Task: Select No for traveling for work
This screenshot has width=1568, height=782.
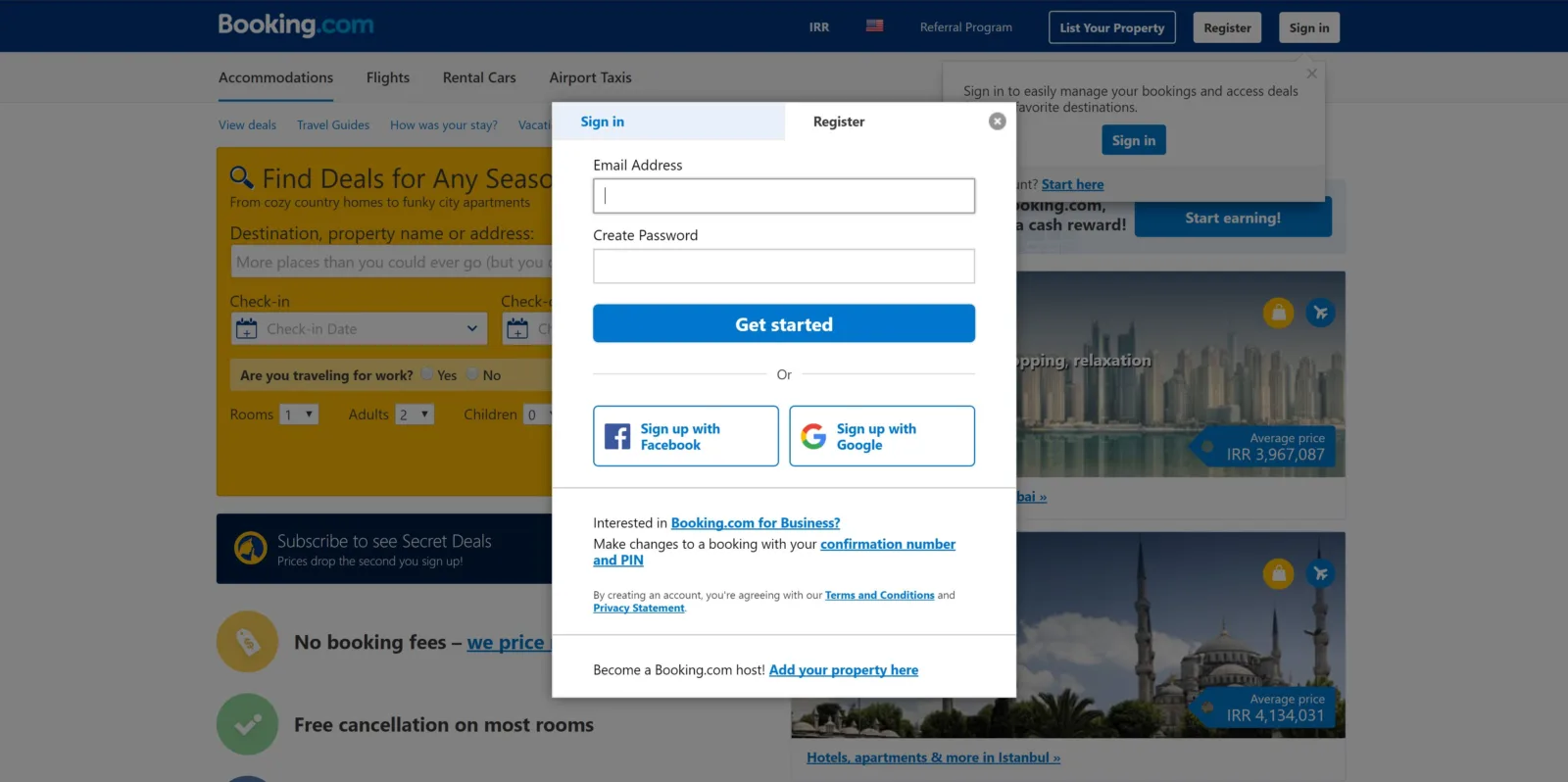Action: point(472,374)
